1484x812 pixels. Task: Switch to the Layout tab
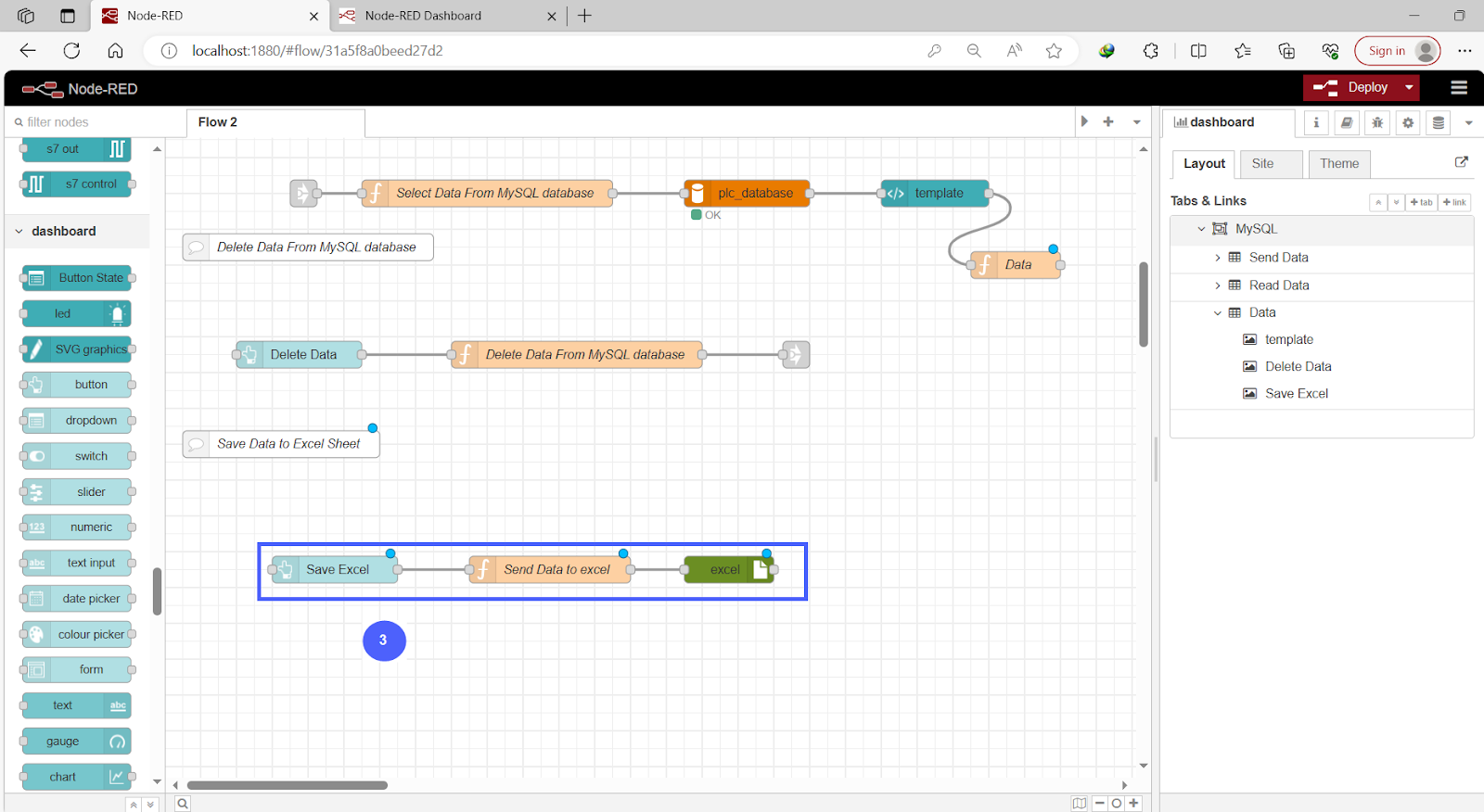(1204, 163)
